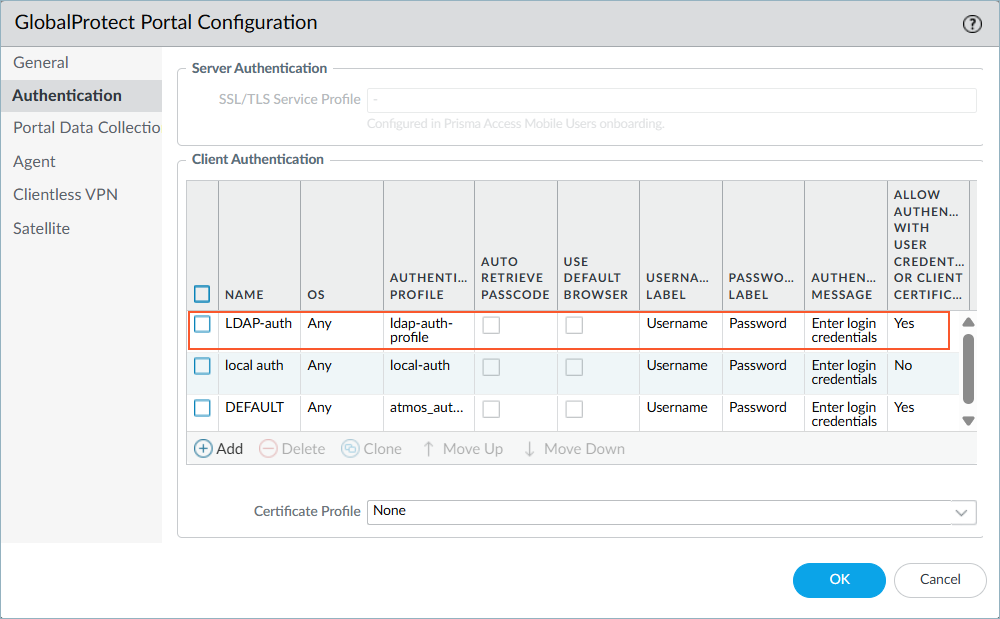Switch to the General tab

point(41,62)
